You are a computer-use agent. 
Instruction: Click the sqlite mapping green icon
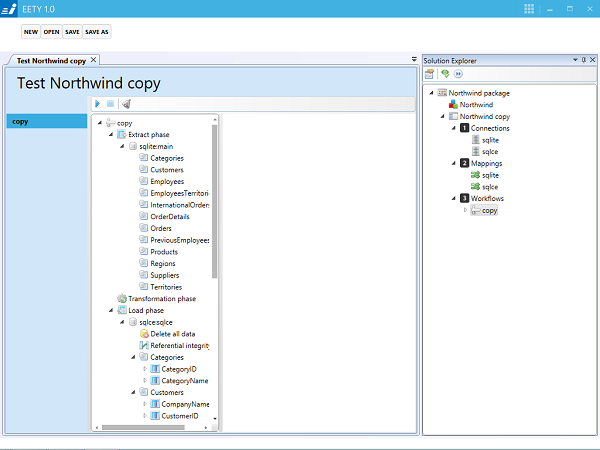coord(475,175)
